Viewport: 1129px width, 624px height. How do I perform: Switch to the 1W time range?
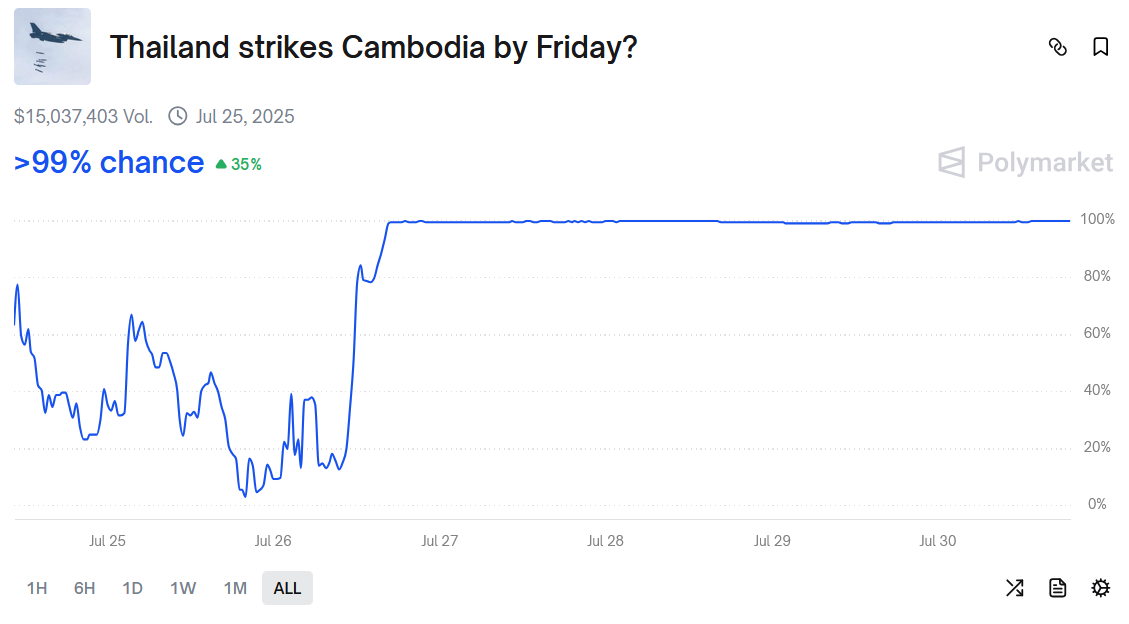pyautogui.click(x=183, y=588)
